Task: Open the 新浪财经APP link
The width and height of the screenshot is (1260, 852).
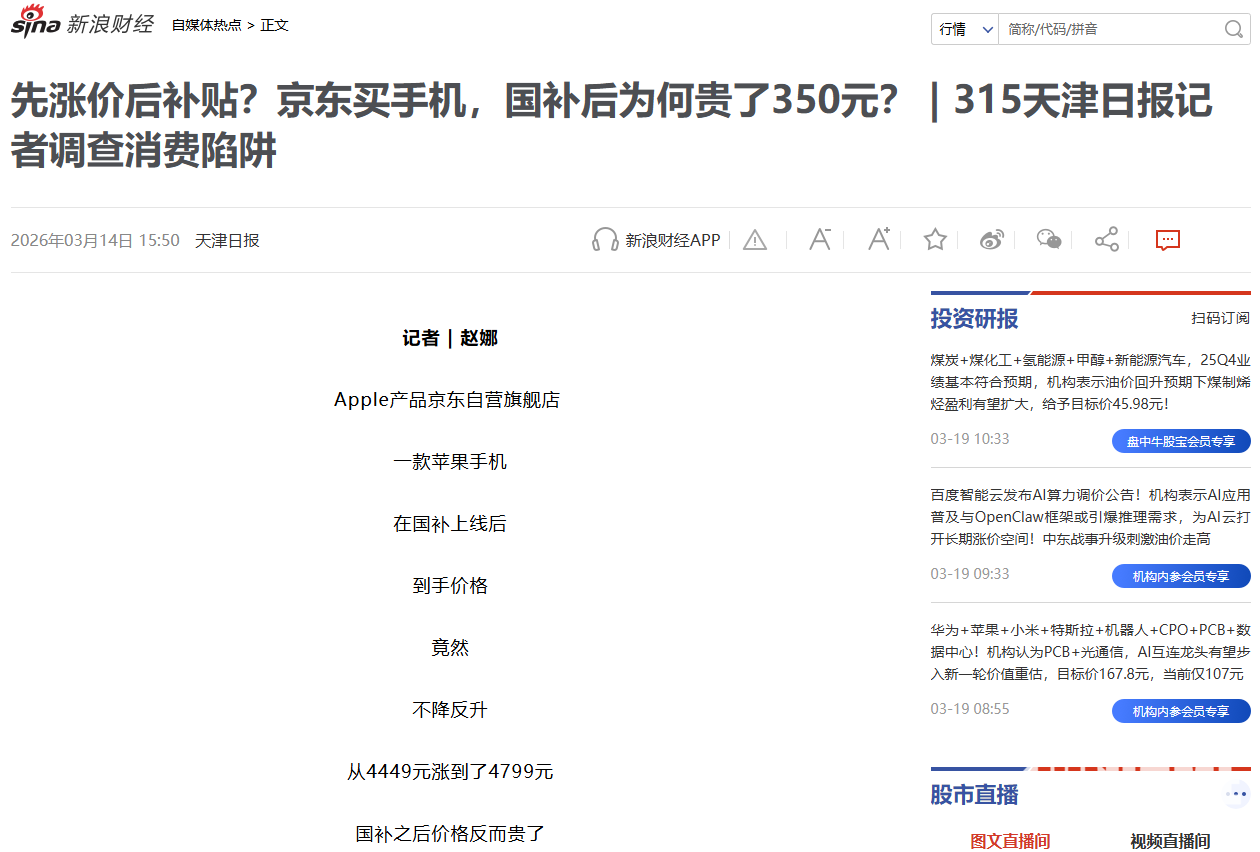Action: click(672, 240)
